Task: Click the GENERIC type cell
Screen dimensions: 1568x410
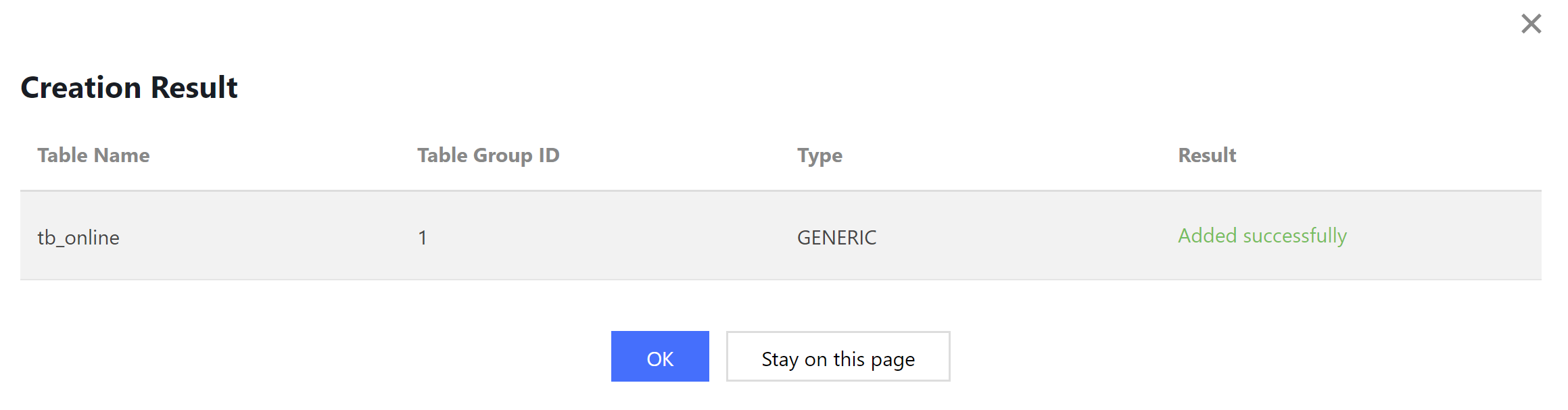Action: (836, 238)
